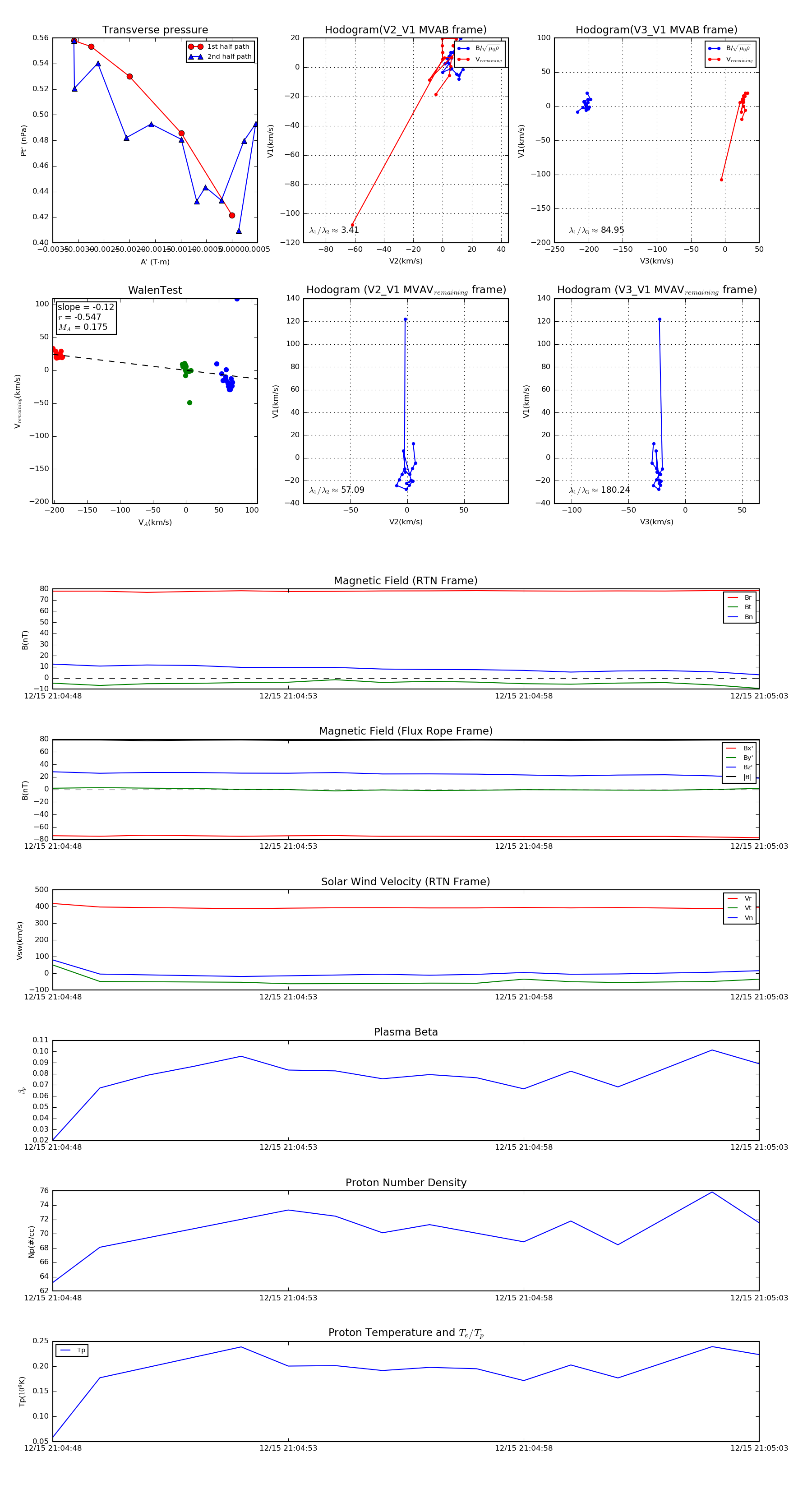This screenshot has width=812, height=1489.
Task: Select the "Vn" legend entry
Action: tap(740, 918)
